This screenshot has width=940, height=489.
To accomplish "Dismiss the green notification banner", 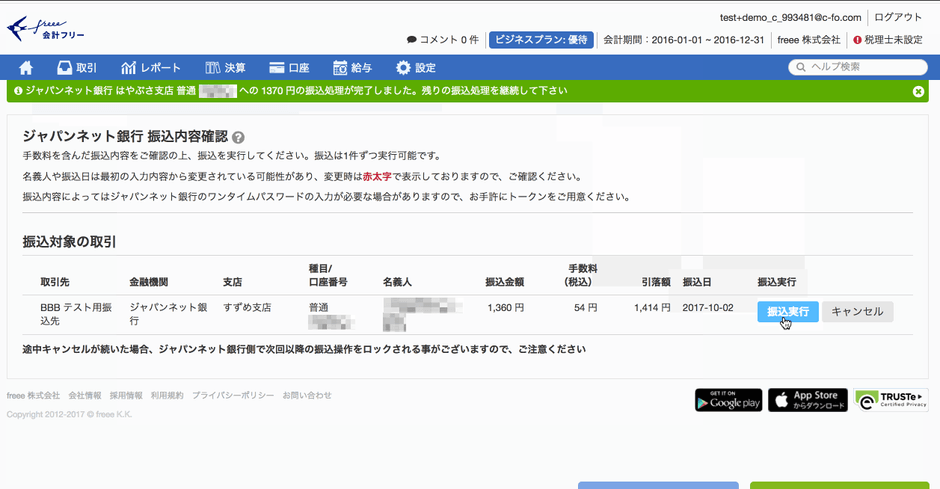I will click(x=918, y=91).
